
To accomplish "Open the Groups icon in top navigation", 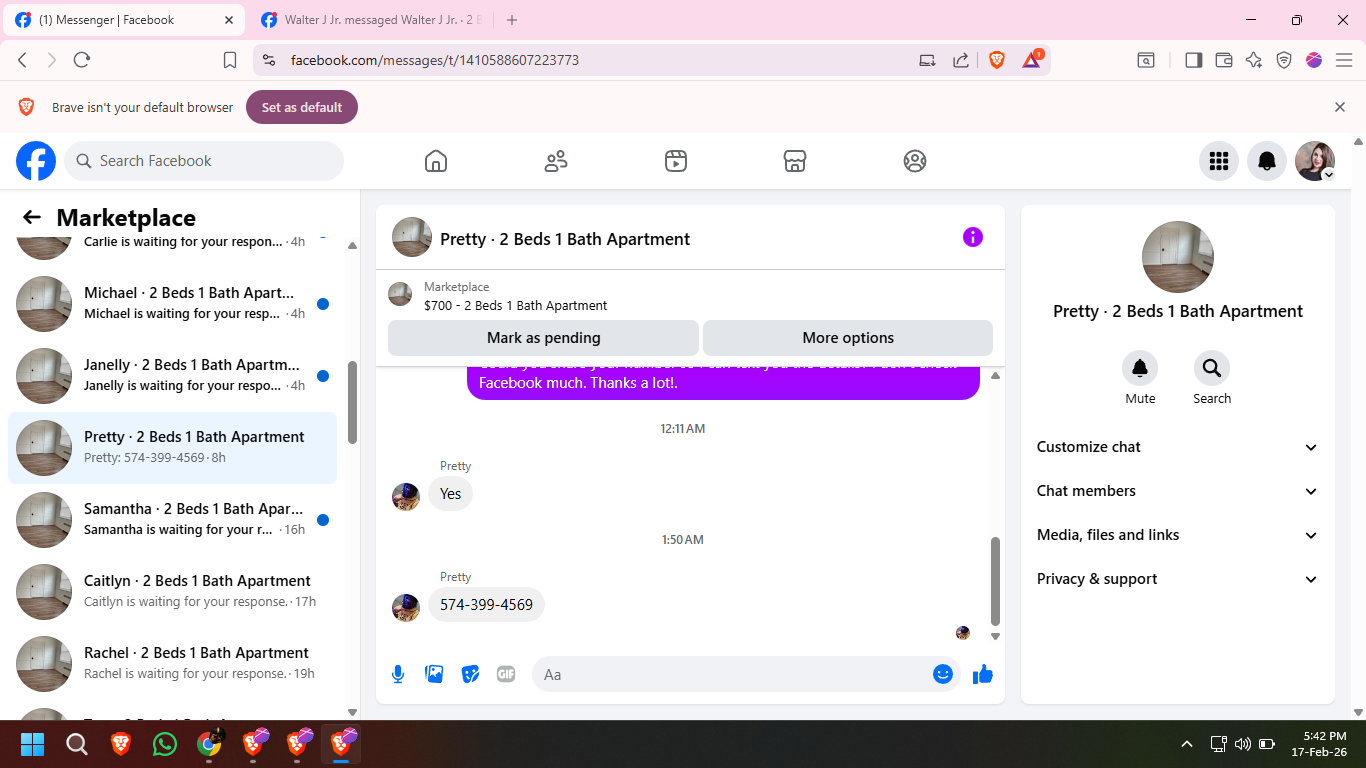I will click(915, 161).
